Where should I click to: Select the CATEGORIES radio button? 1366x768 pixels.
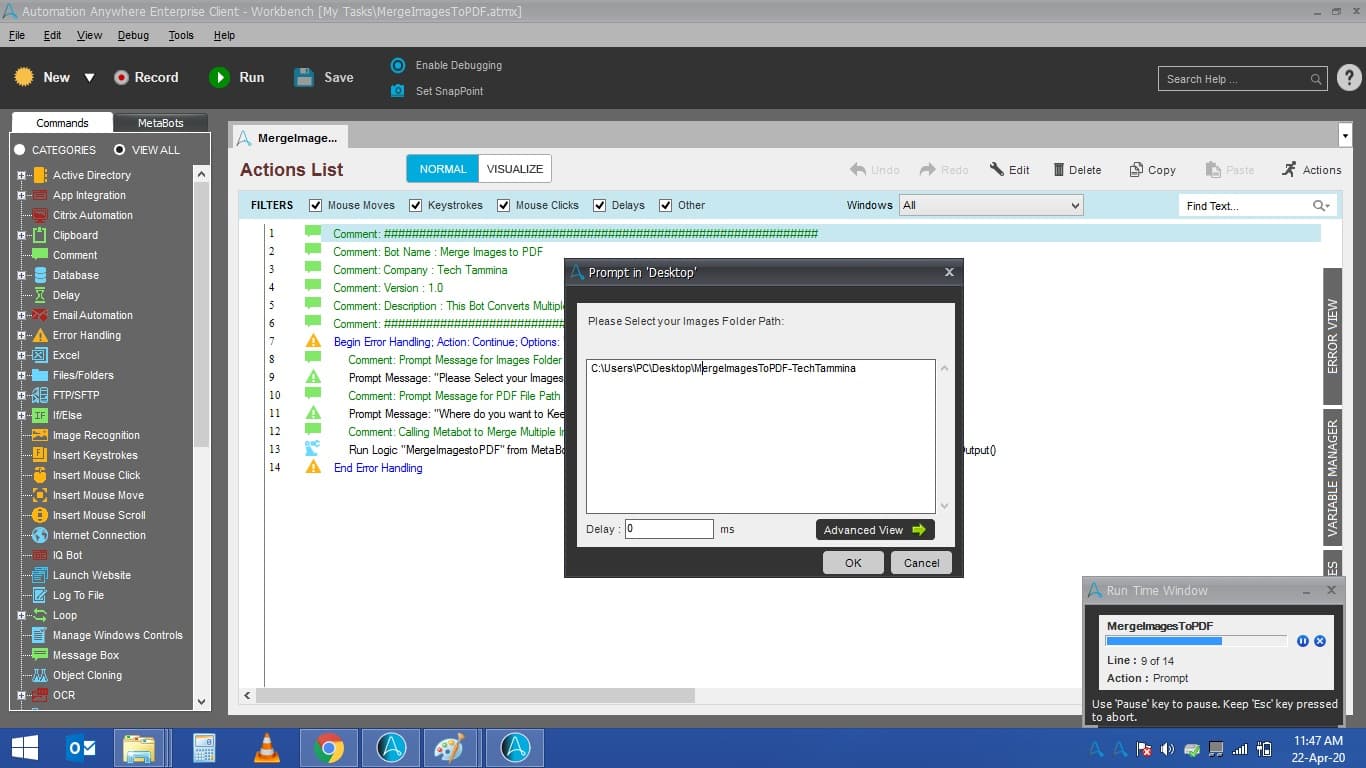pyautogui.click(x=20, y=150)
